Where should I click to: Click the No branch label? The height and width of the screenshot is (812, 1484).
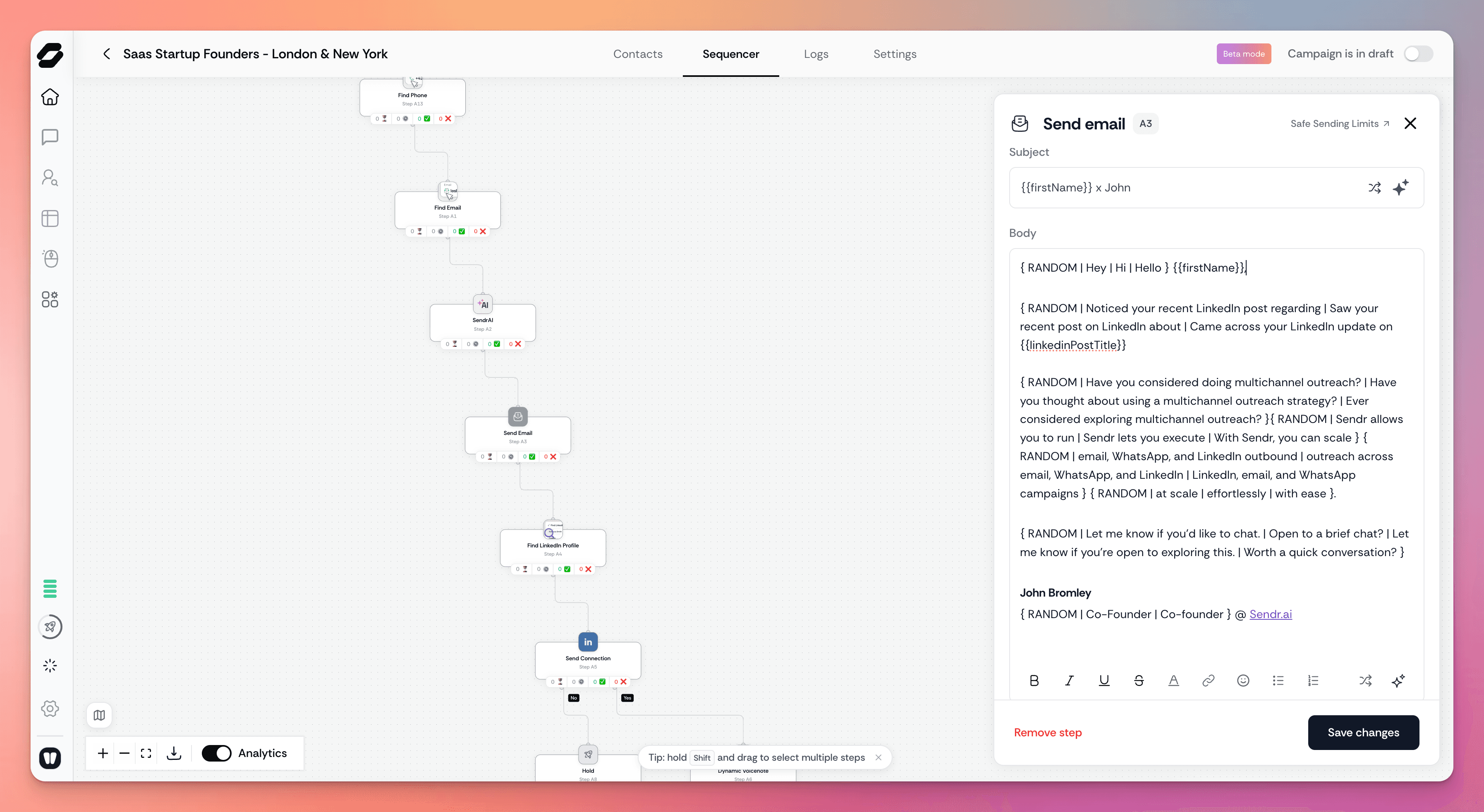pos(574,698)
